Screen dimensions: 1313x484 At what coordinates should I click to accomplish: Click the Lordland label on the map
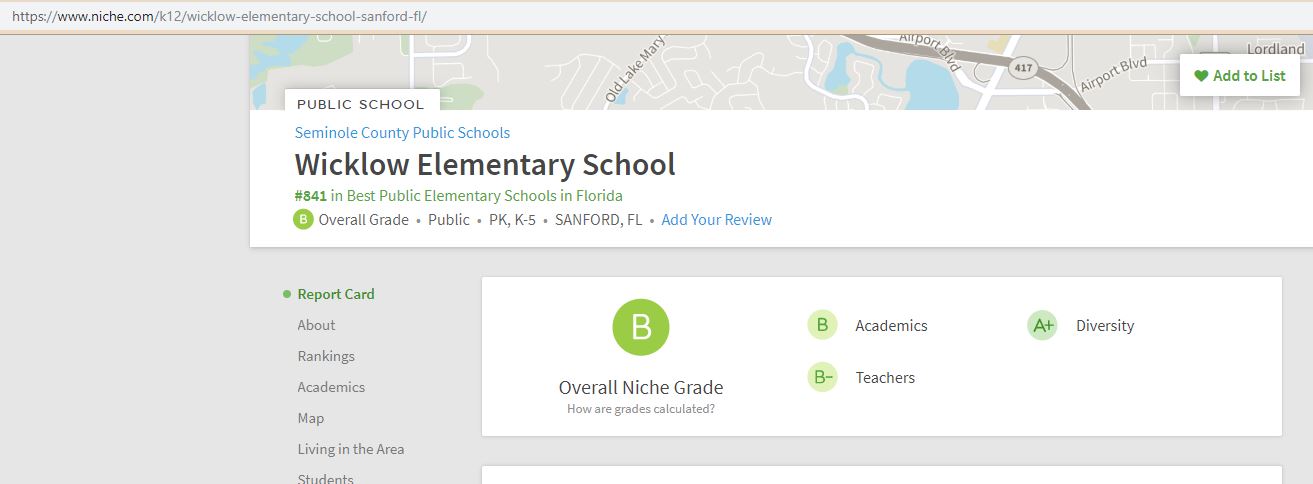(1276, 49)
